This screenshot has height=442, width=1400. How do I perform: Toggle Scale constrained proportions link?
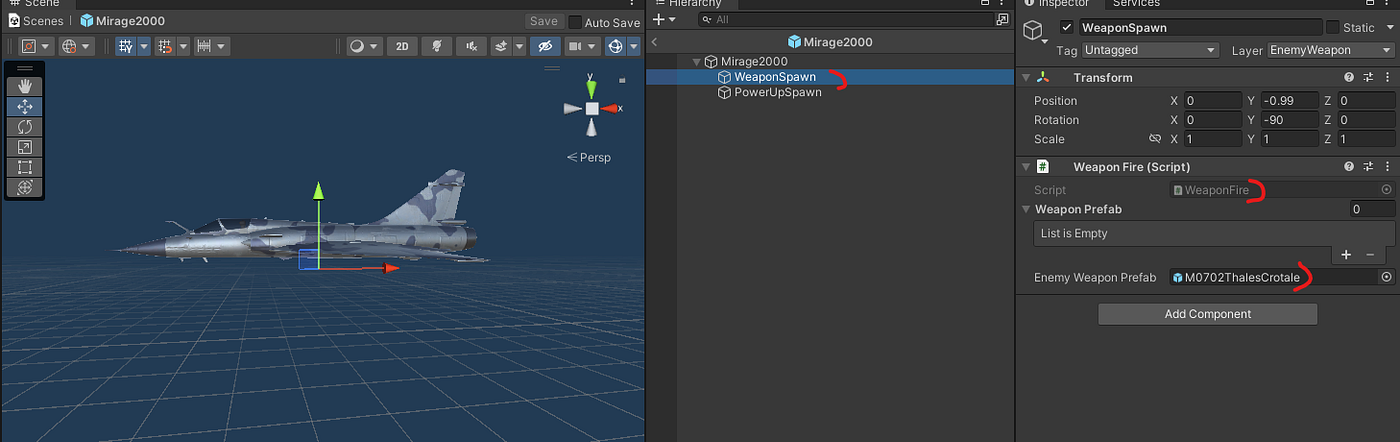tap(1155, 139)
